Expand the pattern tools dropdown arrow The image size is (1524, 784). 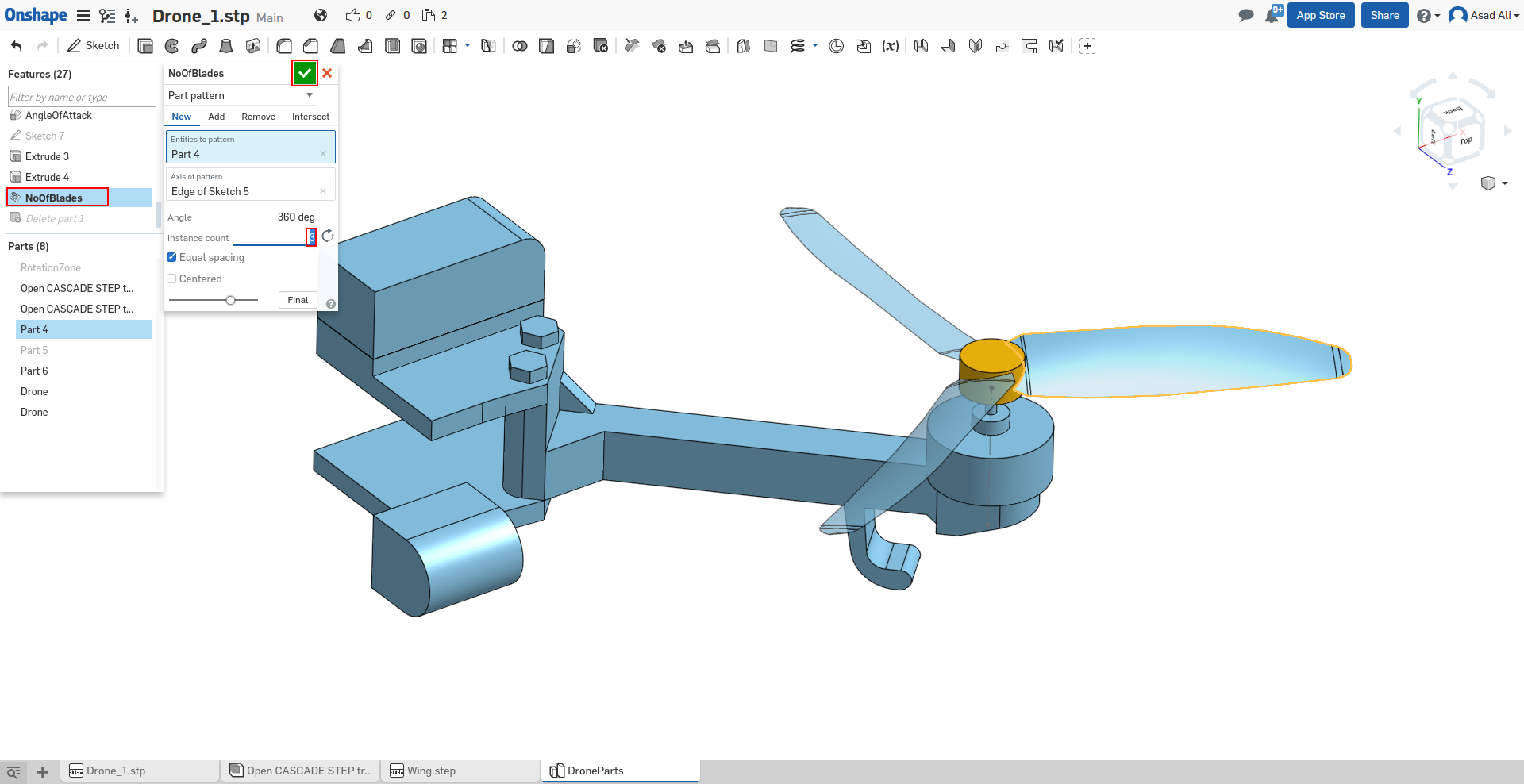click(x=468, y=45)
